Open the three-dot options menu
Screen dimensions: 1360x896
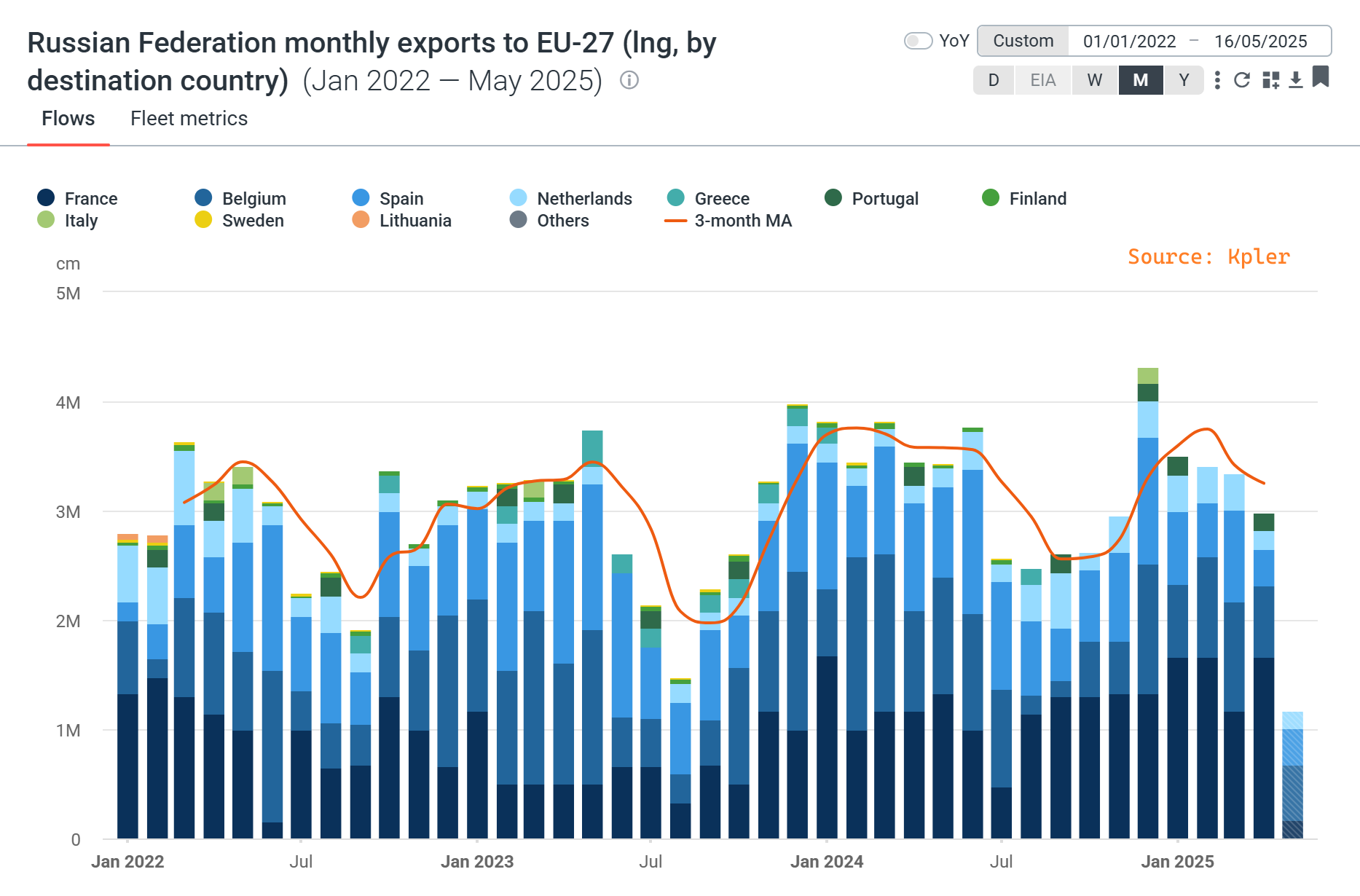pyautogui.click(x=1216, y=80)
